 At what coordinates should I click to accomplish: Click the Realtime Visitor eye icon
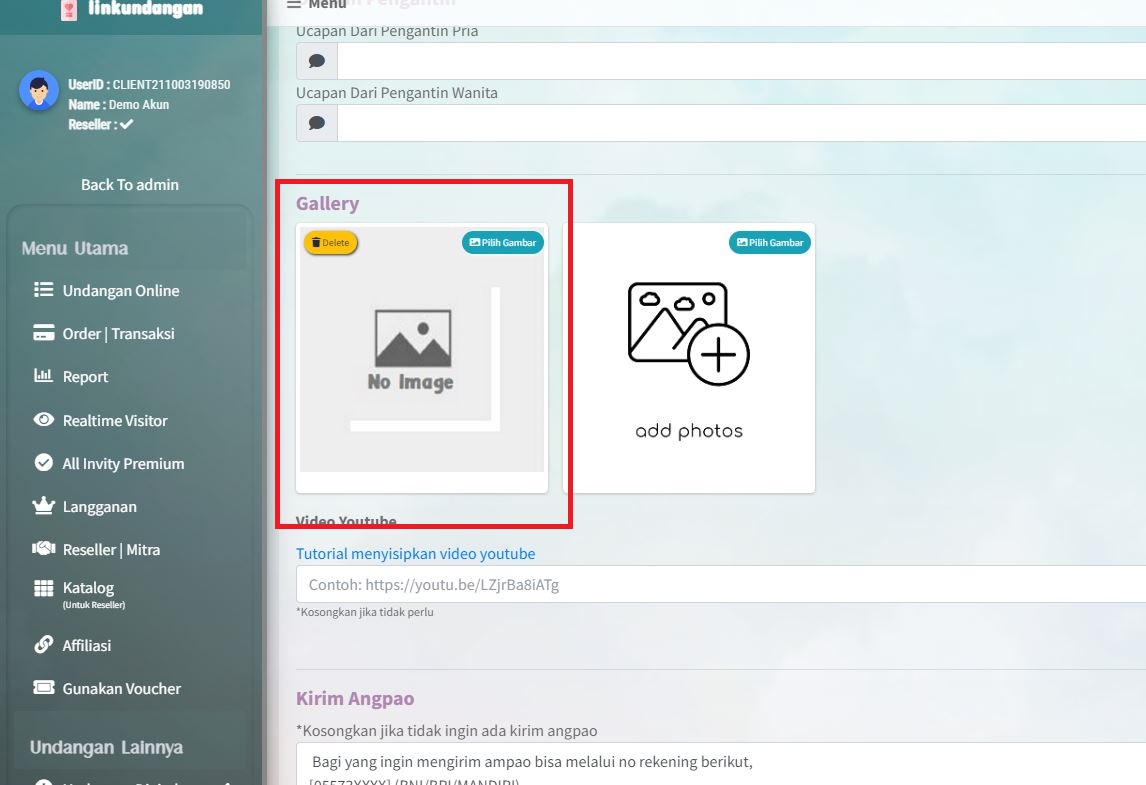[x=43, y=420]
